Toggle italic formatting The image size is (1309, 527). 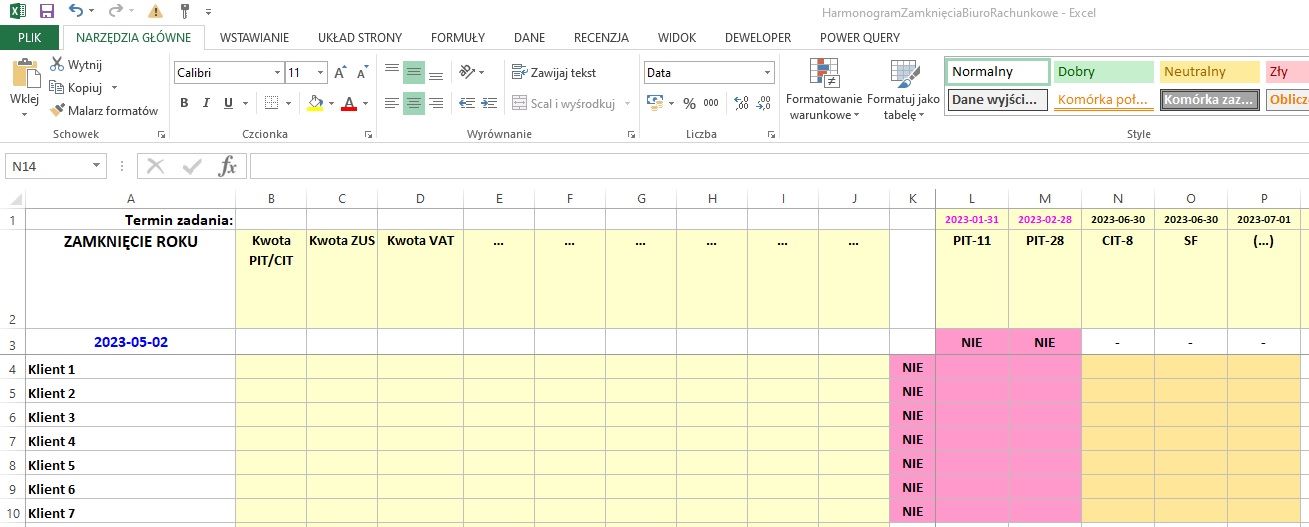[206, 103]
